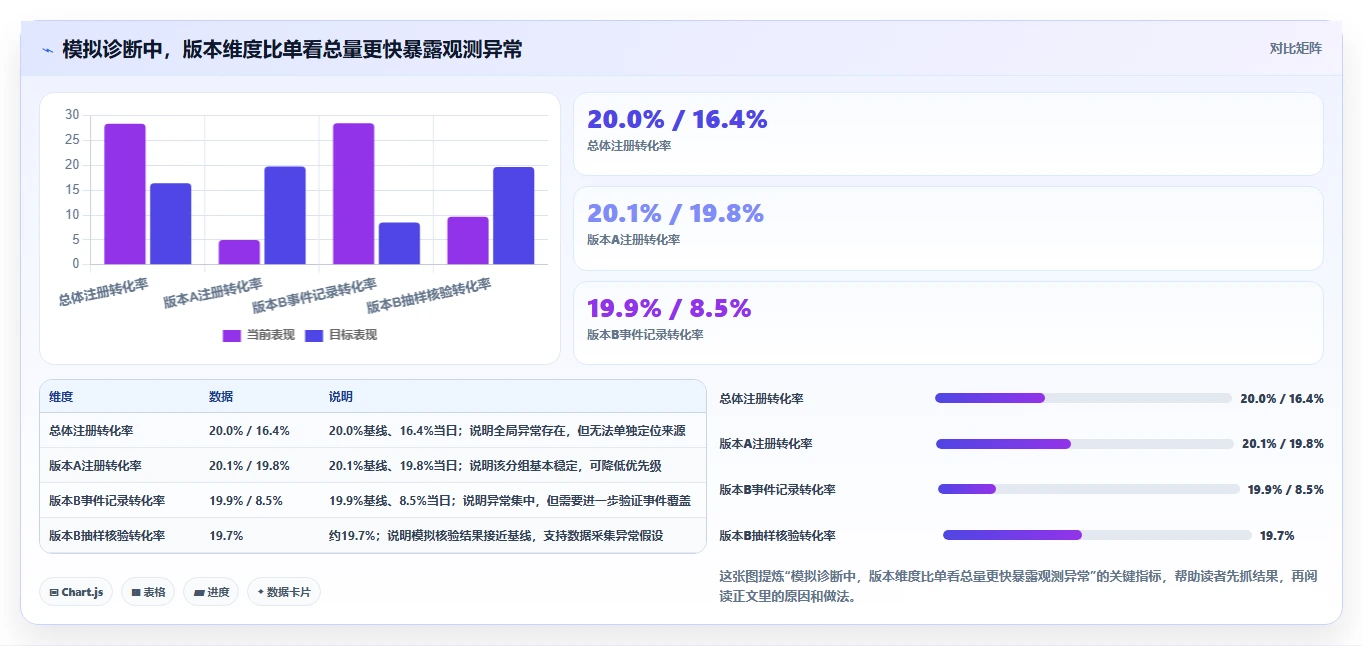The width and height of the screenshot is (1363, 646).
Task: Click 总体注册转化率 cell in the table
Action: pyautogui.click(x=91, y=431)
